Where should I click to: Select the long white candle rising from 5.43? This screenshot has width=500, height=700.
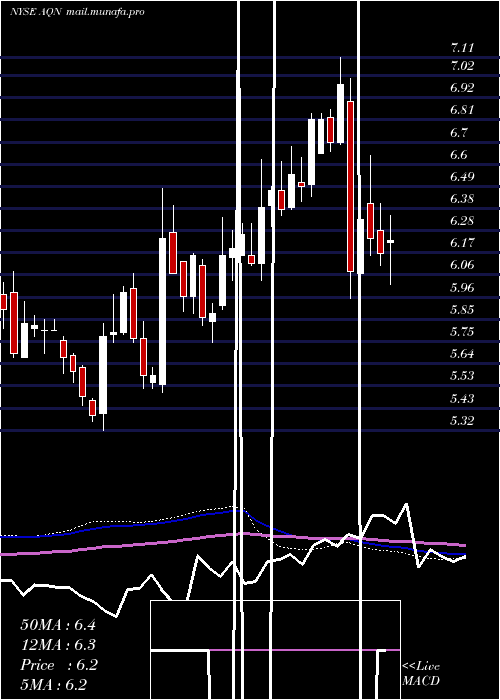pos(103,375)
